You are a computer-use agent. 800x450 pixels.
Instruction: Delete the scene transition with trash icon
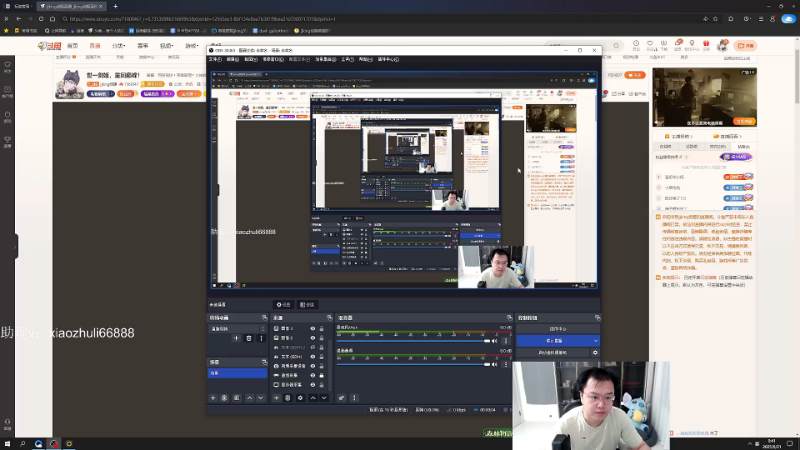248,338
